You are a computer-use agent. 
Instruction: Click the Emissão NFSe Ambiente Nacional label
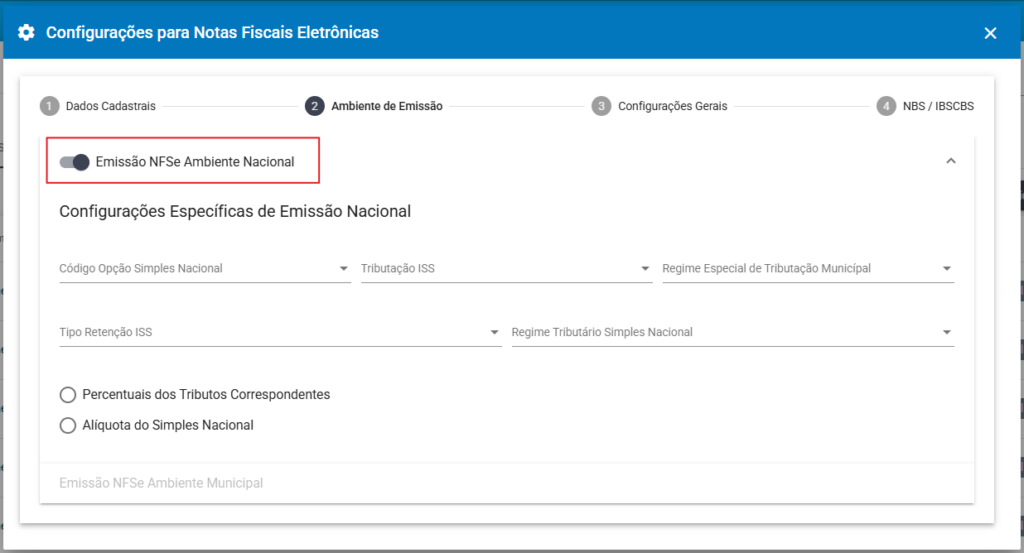[x=195, y=162]
